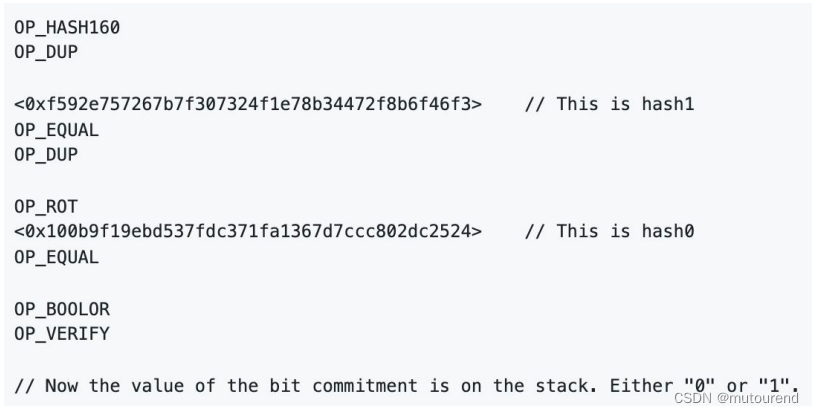Click the CSDN @mutourend watermark

point(736,398)
